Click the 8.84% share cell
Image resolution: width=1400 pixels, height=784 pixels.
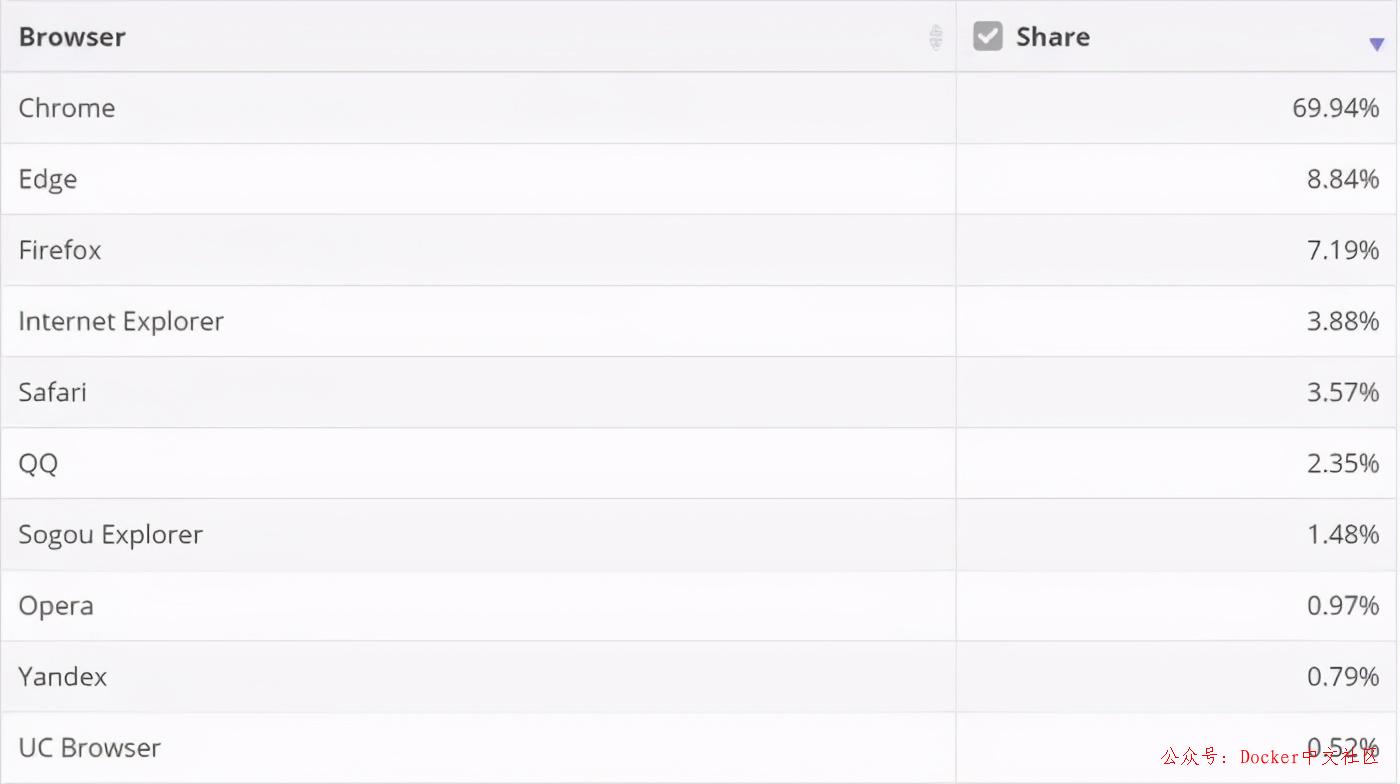[1343, 179]
